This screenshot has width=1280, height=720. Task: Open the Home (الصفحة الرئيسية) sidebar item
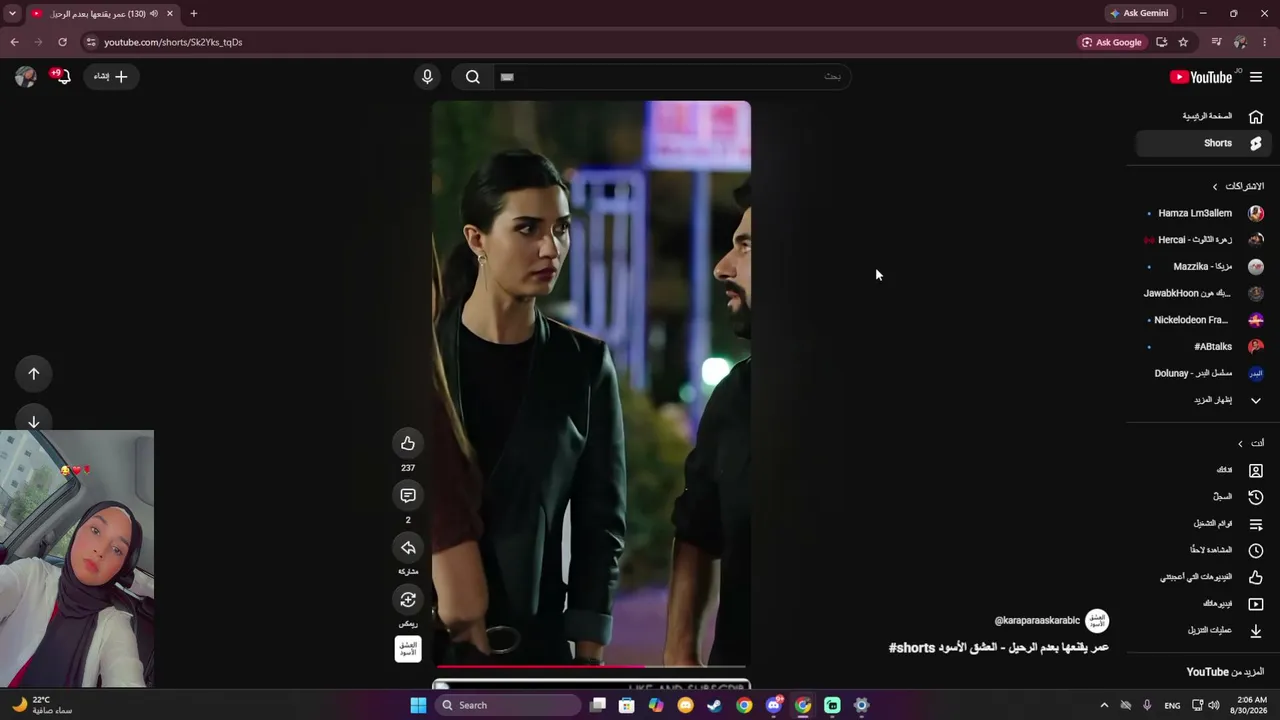click(1203, 116)
